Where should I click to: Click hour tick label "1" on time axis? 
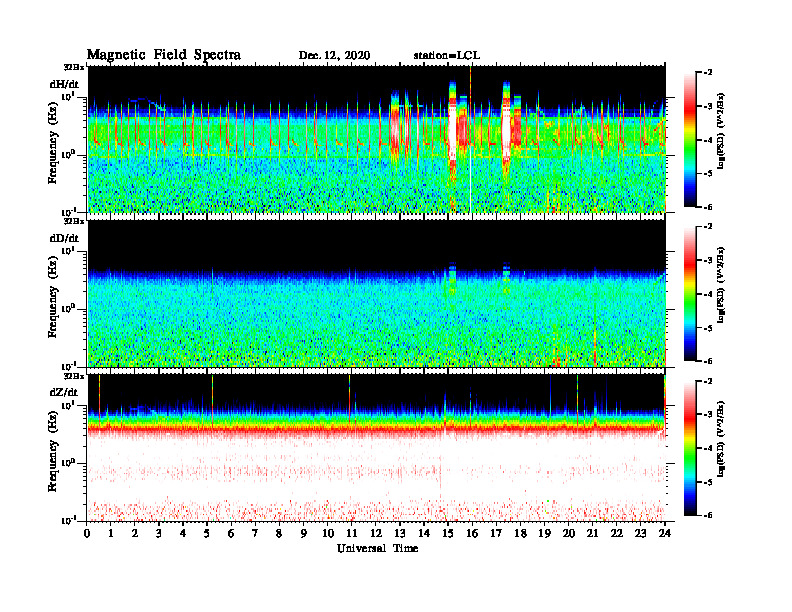(x=111, y=534)
